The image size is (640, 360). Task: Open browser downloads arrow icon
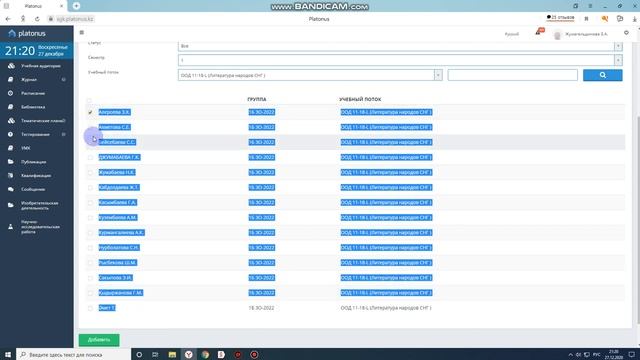pyautogui.click(x=635, y=19)
